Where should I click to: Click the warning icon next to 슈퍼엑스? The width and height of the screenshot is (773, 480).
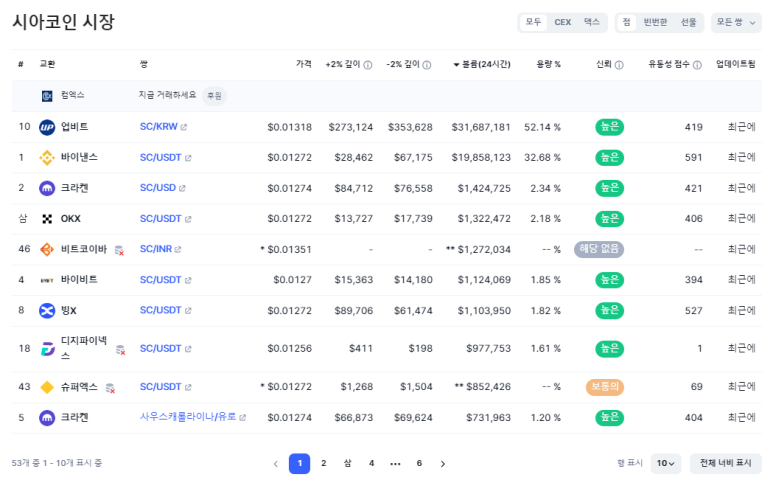click(111, 388)
